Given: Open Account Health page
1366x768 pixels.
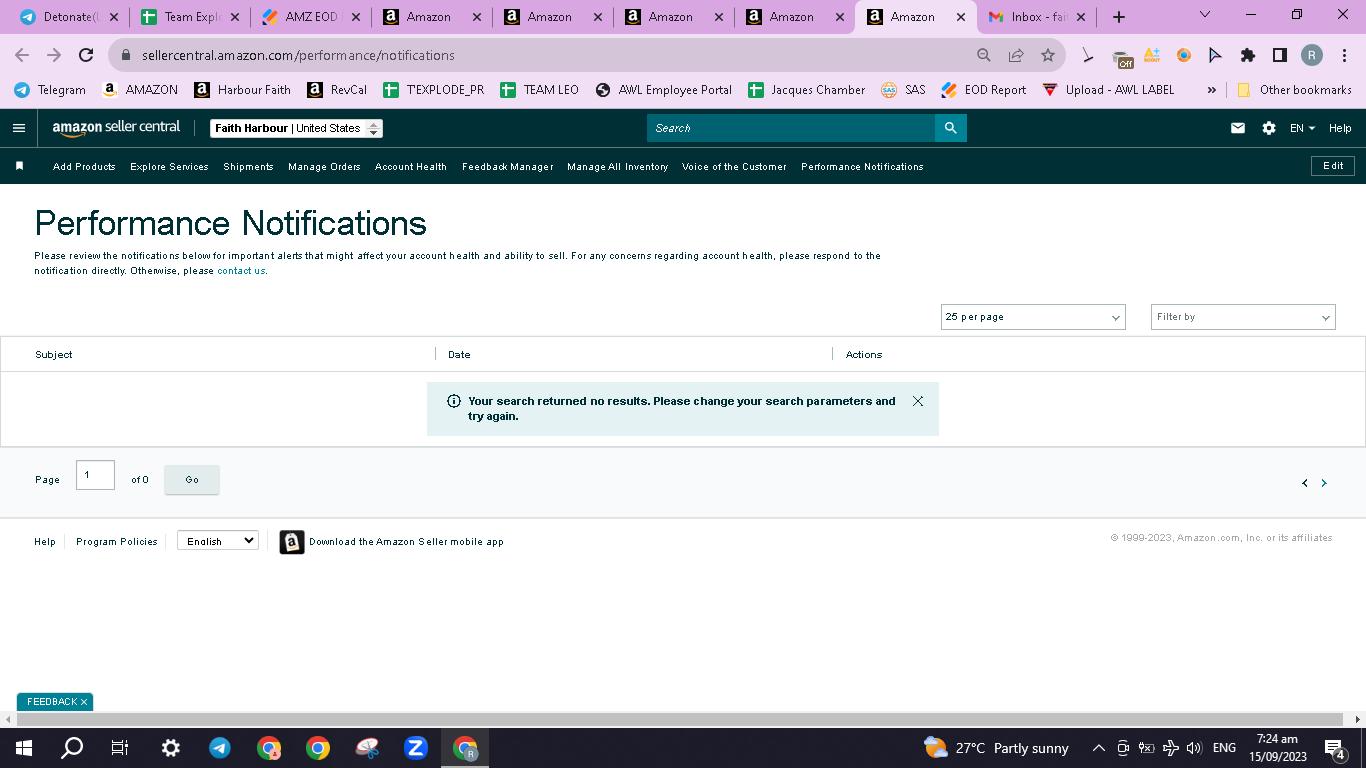Looking at the screenshot, I should click(x=411, y=166).
